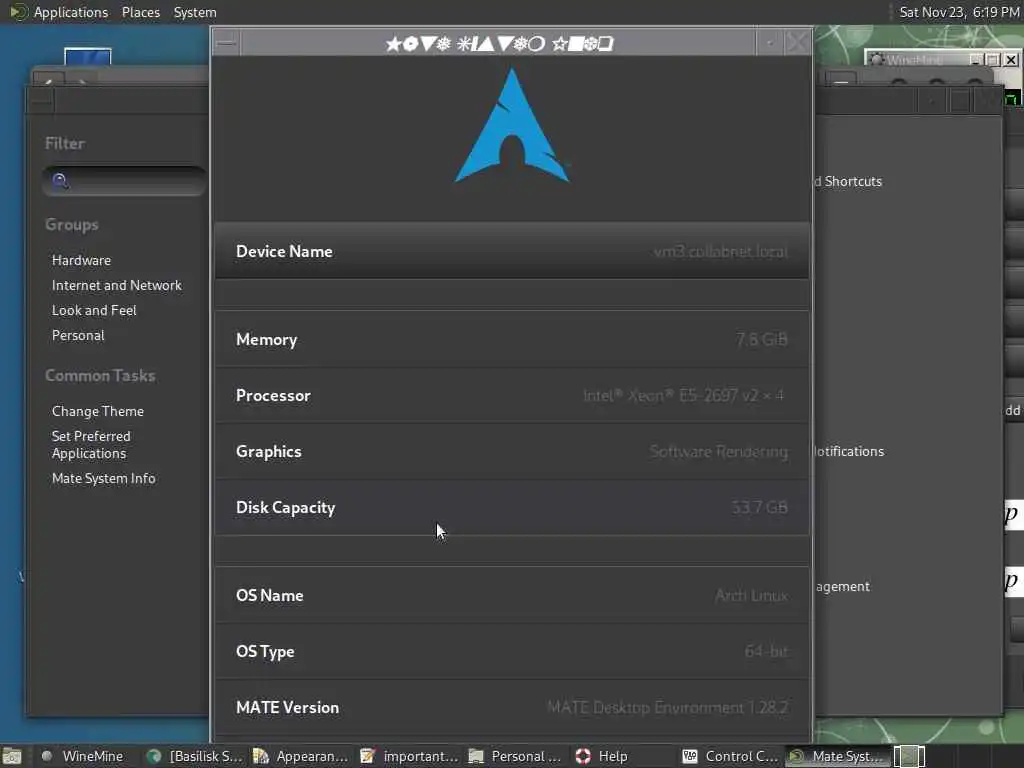Click the 53.7 GB disk value
Screen dimensions: 1024x768
click(760, 507)
